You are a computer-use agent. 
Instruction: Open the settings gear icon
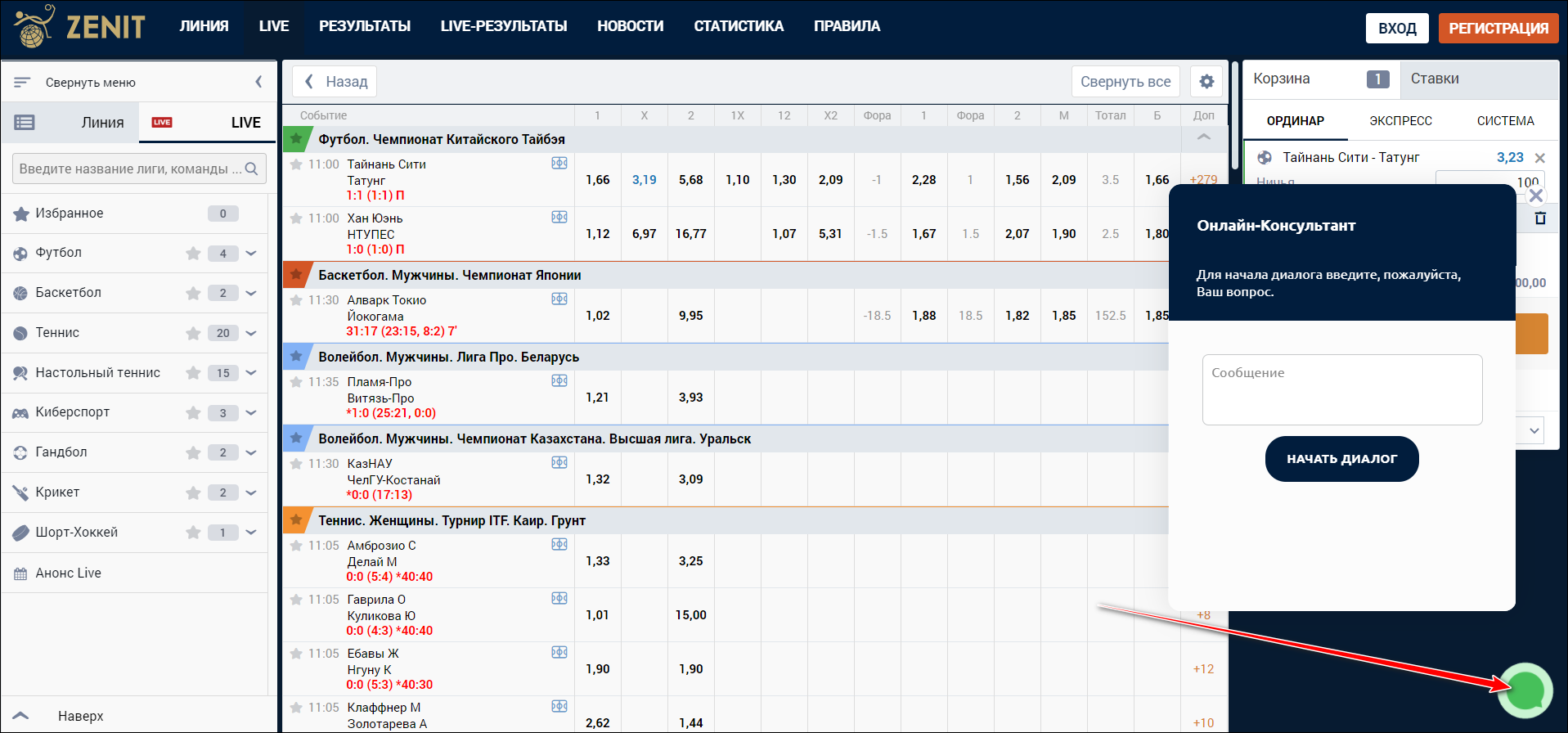(1206, 82)
